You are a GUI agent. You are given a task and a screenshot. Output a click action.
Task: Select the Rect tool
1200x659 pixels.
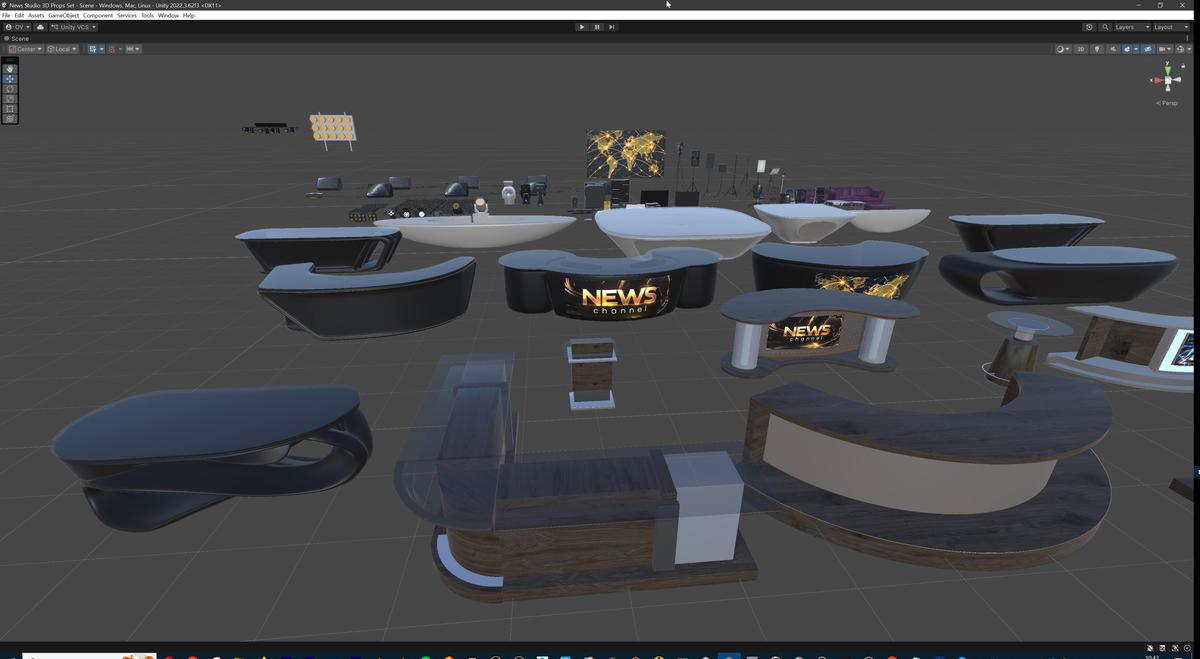click(10, 108)
